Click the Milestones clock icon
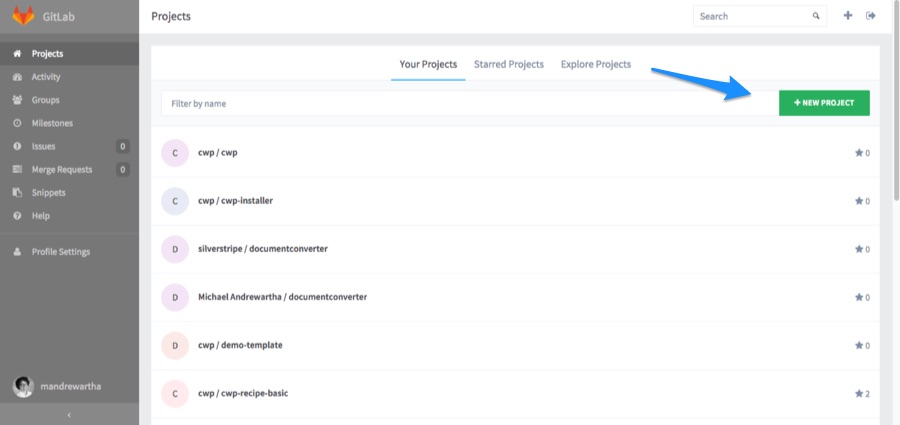Image resolution: width=900 pixels, height=425 pixels. [x=17, y=123]
